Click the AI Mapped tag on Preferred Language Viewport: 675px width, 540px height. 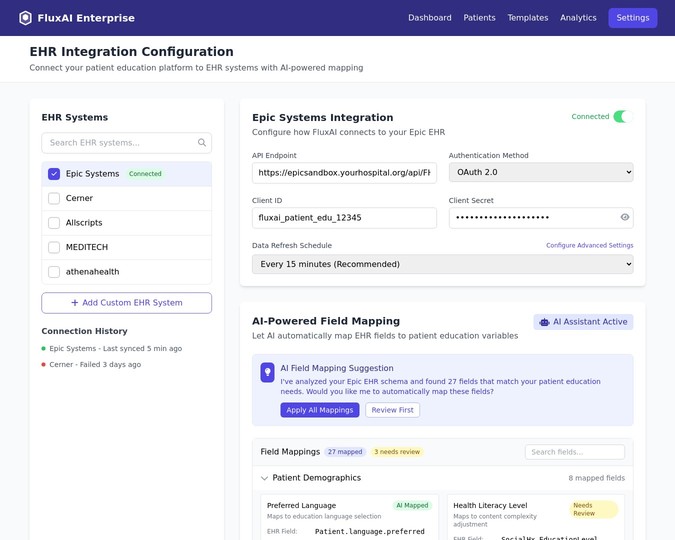tap(412, 505)
